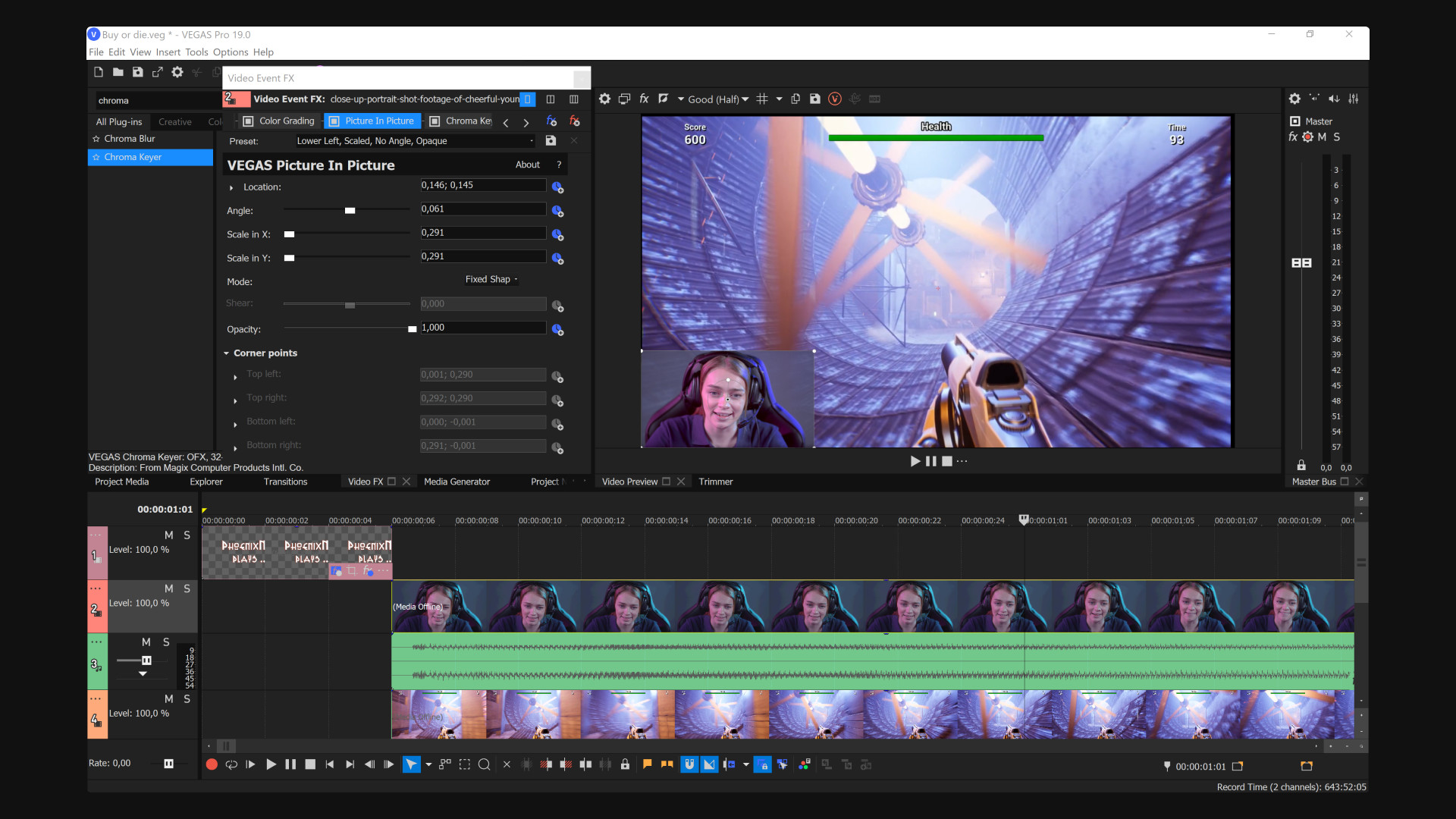Toggle automatic crossfades on the timeline toolbar
Viewport: 1456px width, 819px height.
click(710, 764)
